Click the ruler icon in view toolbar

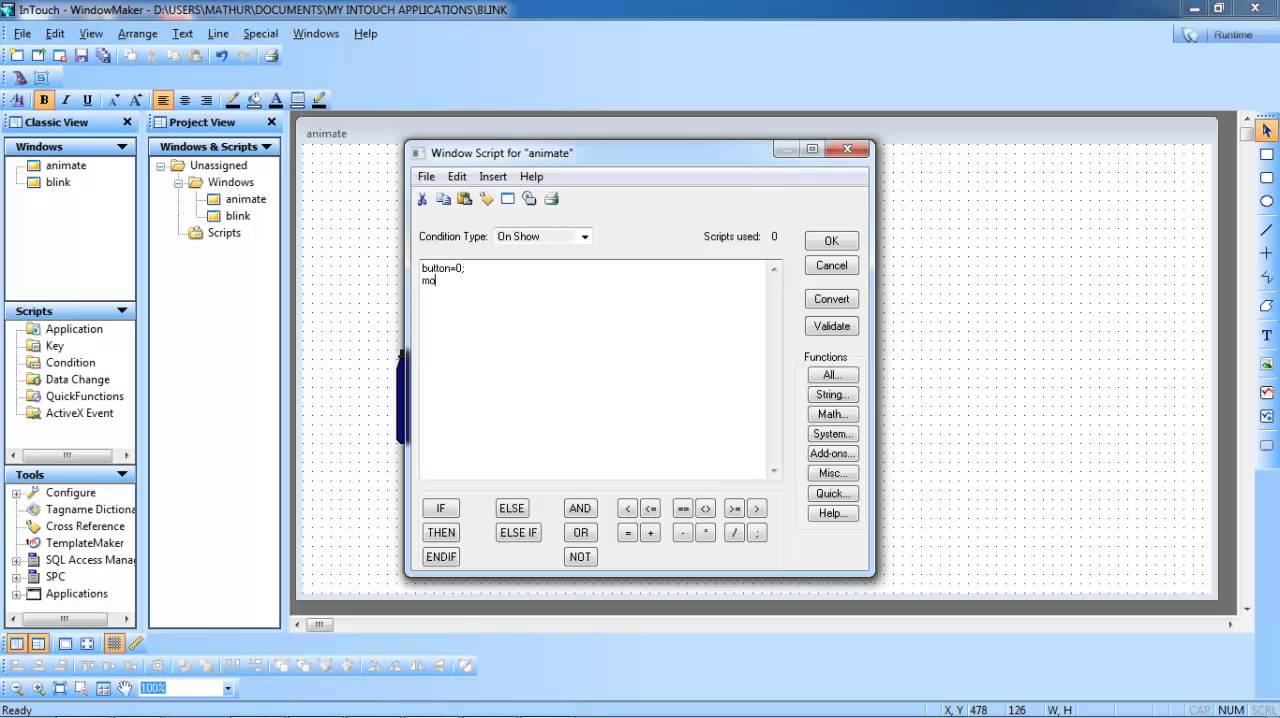(x=136, y=644)
